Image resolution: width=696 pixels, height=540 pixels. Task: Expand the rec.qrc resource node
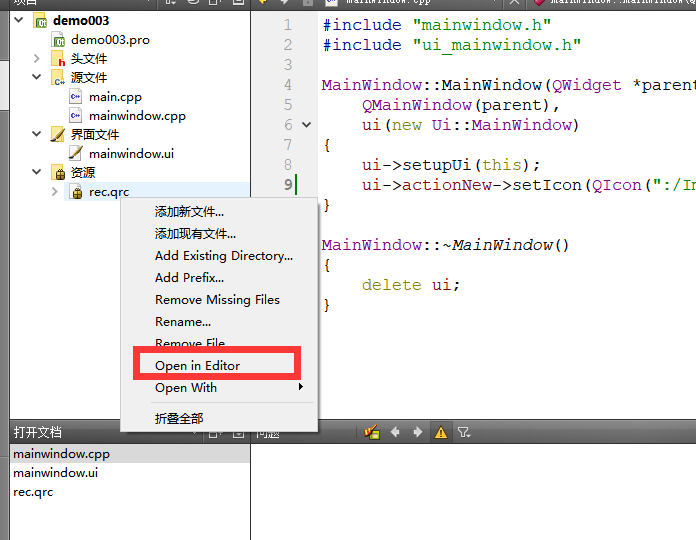click(x=55, y=192)
